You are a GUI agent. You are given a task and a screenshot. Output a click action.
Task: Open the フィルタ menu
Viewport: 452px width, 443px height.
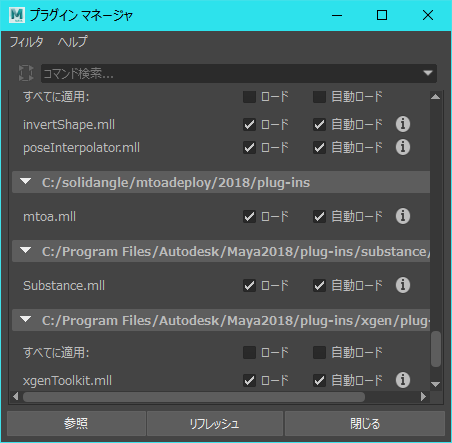[x=26, y=42]
